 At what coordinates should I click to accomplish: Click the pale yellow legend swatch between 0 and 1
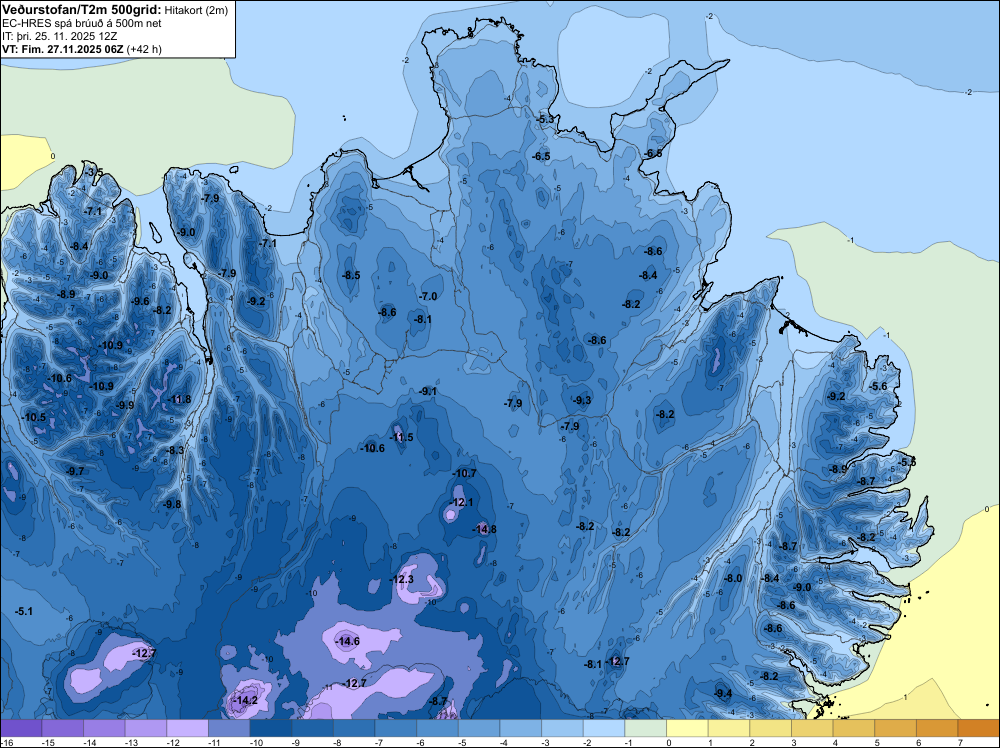click(x=688, y=728)
